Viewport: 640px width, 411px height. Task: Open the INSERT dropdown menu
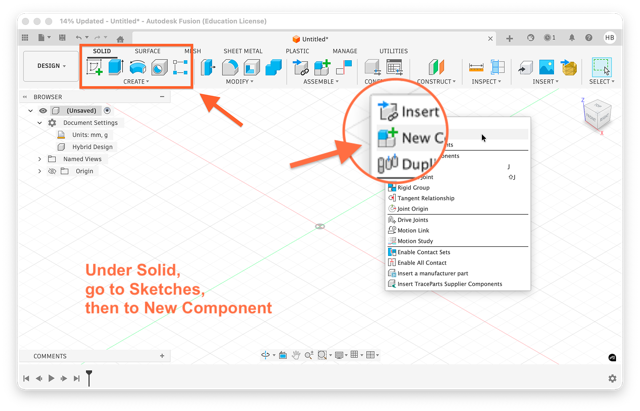545,82
